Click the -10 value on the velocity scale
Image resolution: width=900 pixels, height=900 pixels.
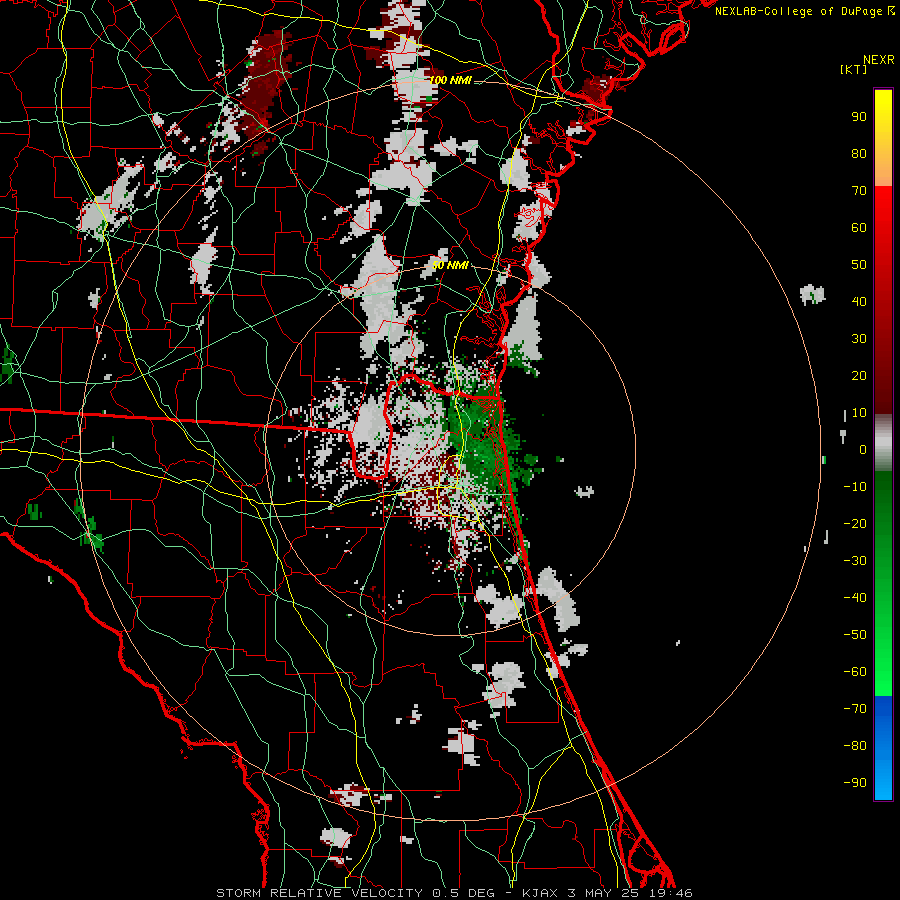pos(855,487)
